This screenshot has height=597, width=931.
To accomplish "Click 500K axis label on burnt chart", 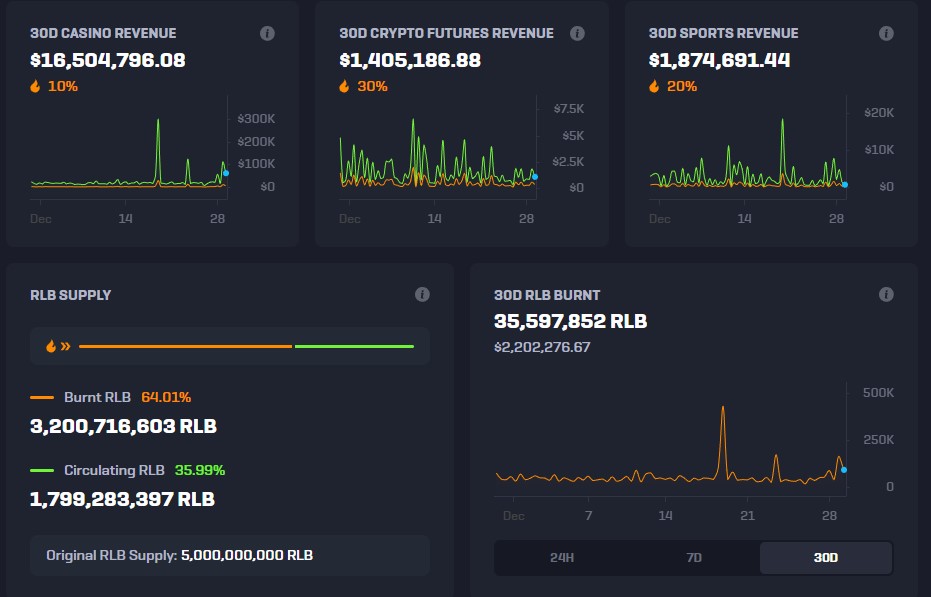I will click(x=878, y=393).
